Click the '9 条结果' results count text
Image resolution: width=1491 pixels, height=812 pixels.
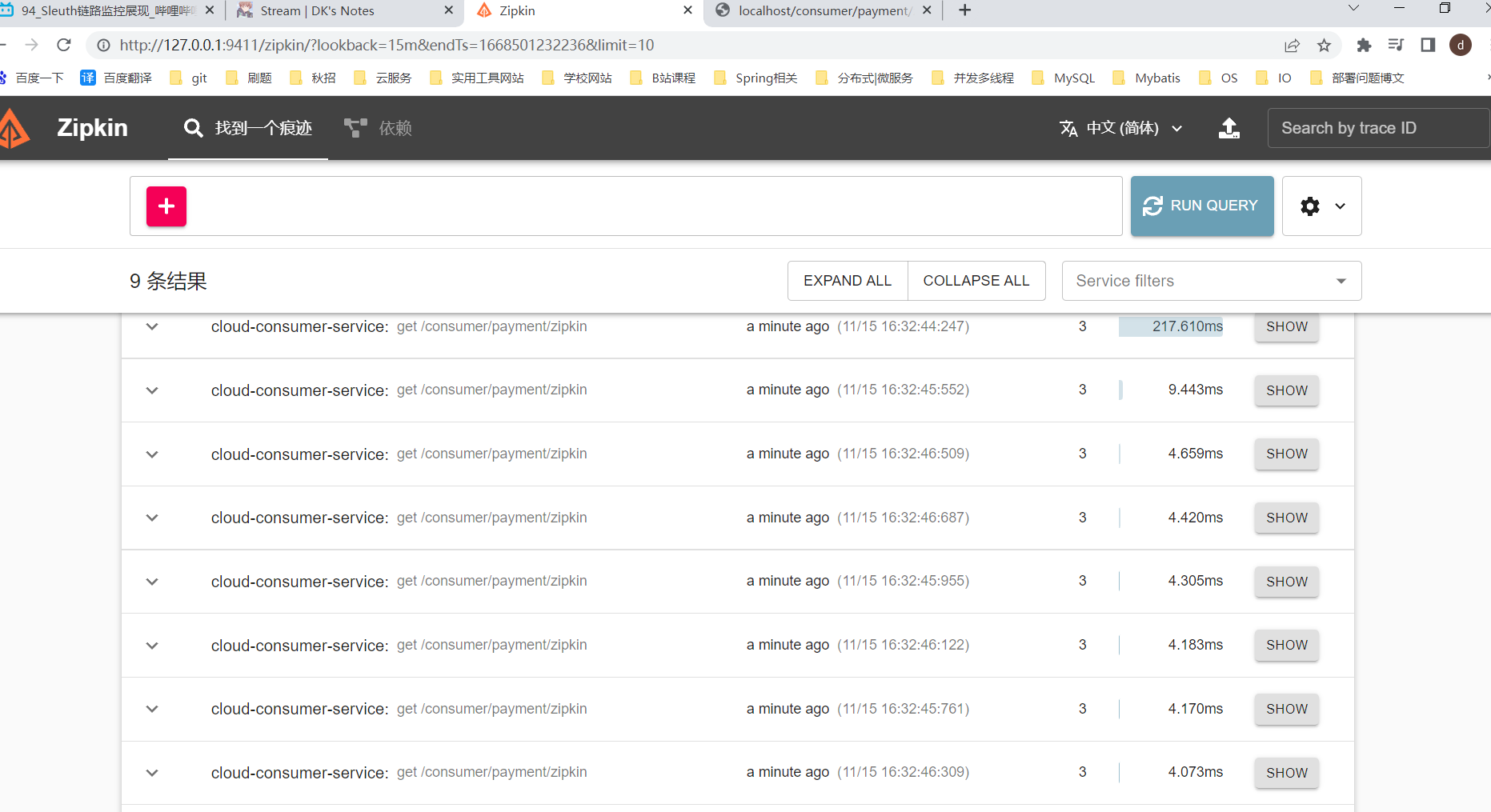(168, 282)
